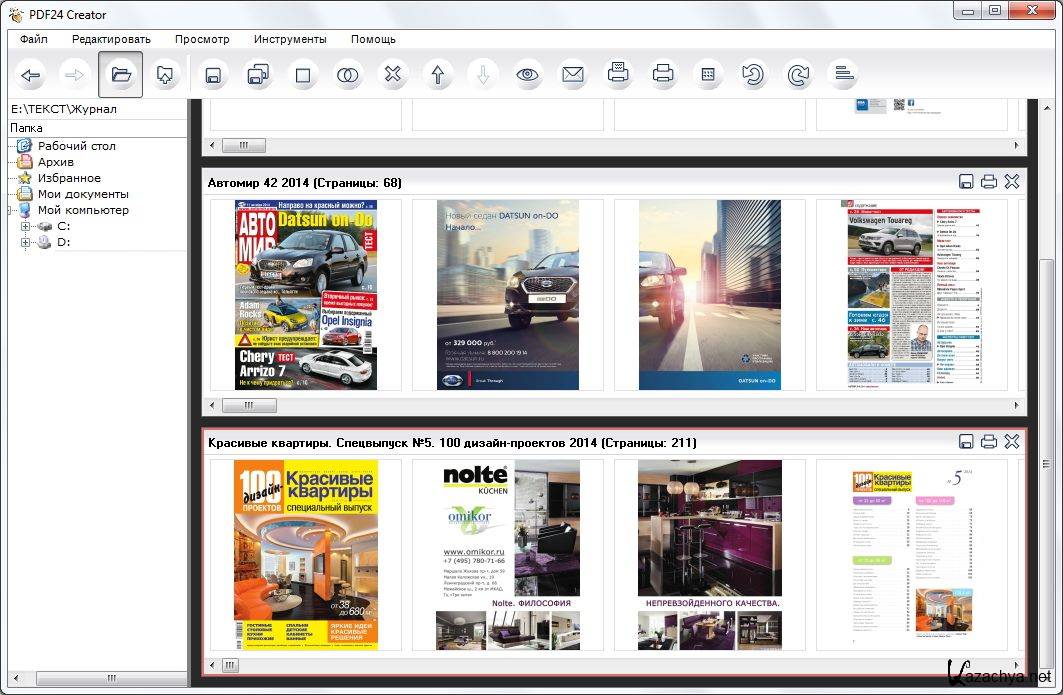The width and height of the screenshot is (1063, 695).
Task: Click the move up arrow toolbar icon
Action: [437, 75]
